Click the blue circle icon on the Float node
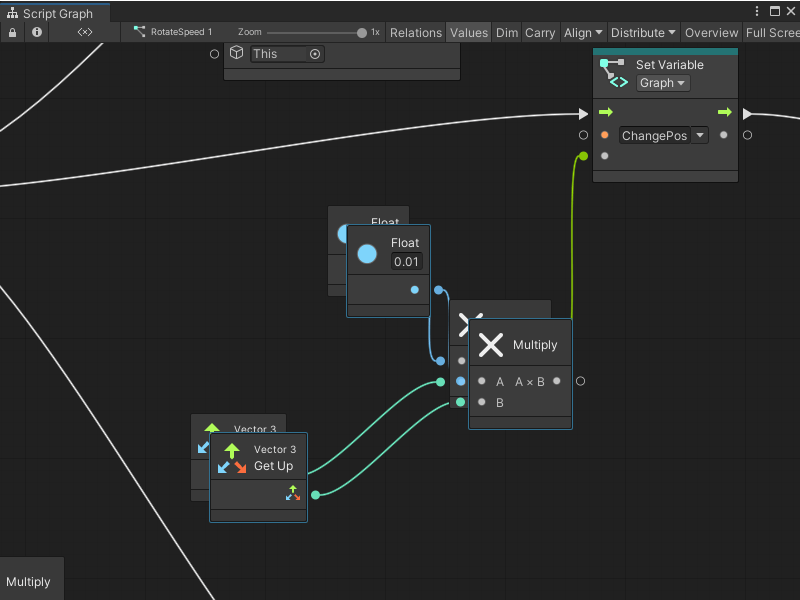Viewport: 800px width, 600px height. pos(367,255)
